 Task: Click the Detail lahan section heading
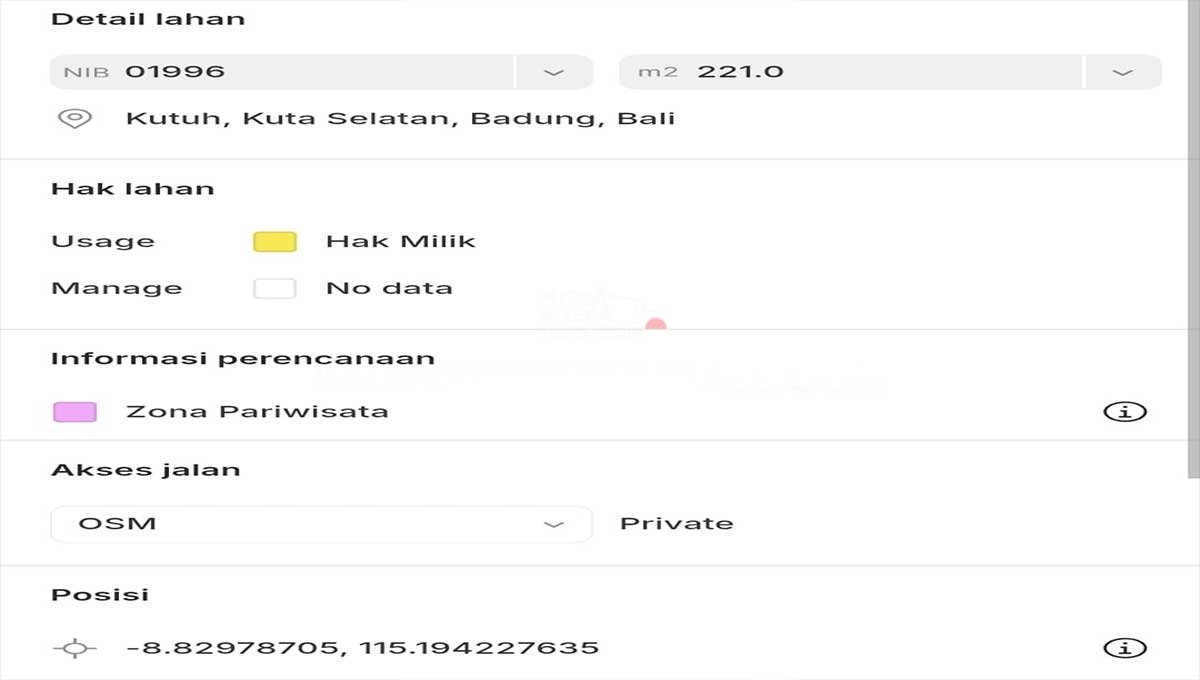(148, 19)
